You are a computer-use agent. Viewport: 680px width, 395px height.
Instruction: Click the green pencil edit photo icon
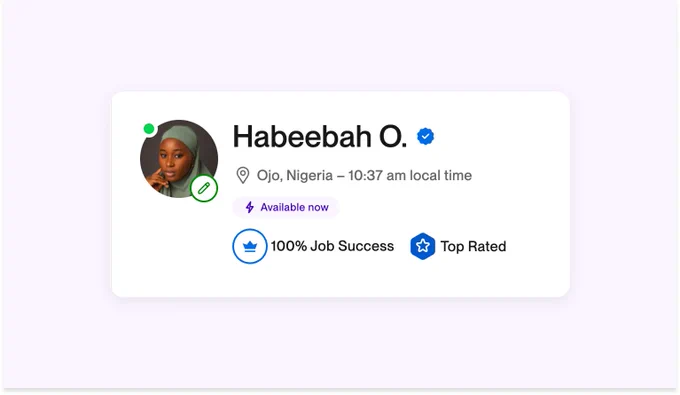pos(204,188)
